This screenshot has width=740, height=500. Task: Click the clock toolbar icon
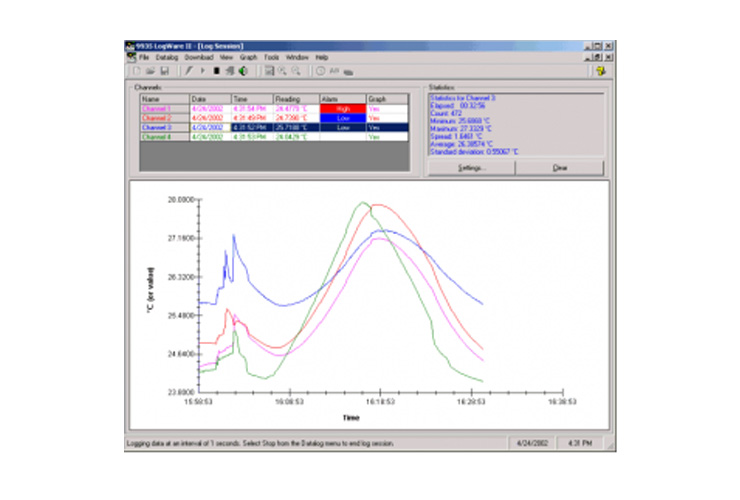[320, 71]
